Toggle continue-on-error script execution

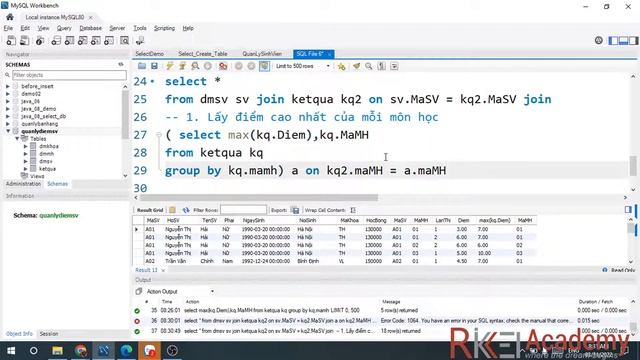[x=223, y=66]
